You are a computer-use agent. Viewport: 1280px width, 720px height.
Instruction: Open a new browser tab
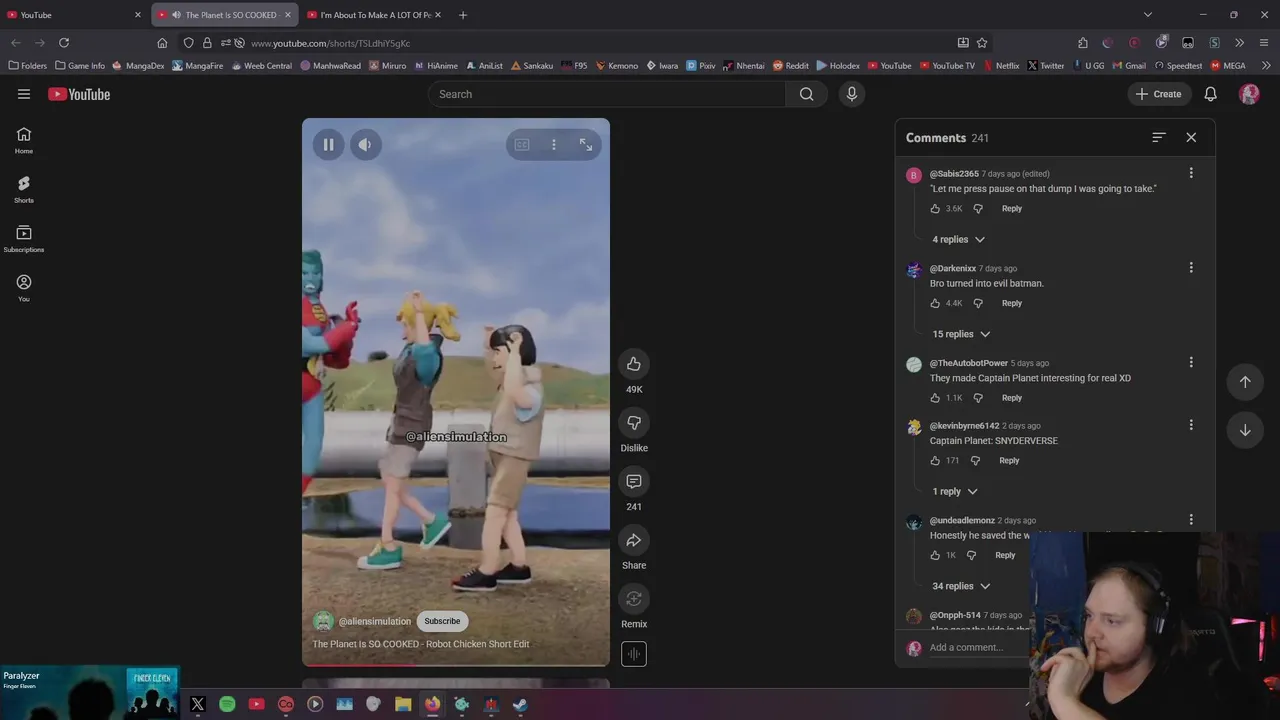pos(463,15)
